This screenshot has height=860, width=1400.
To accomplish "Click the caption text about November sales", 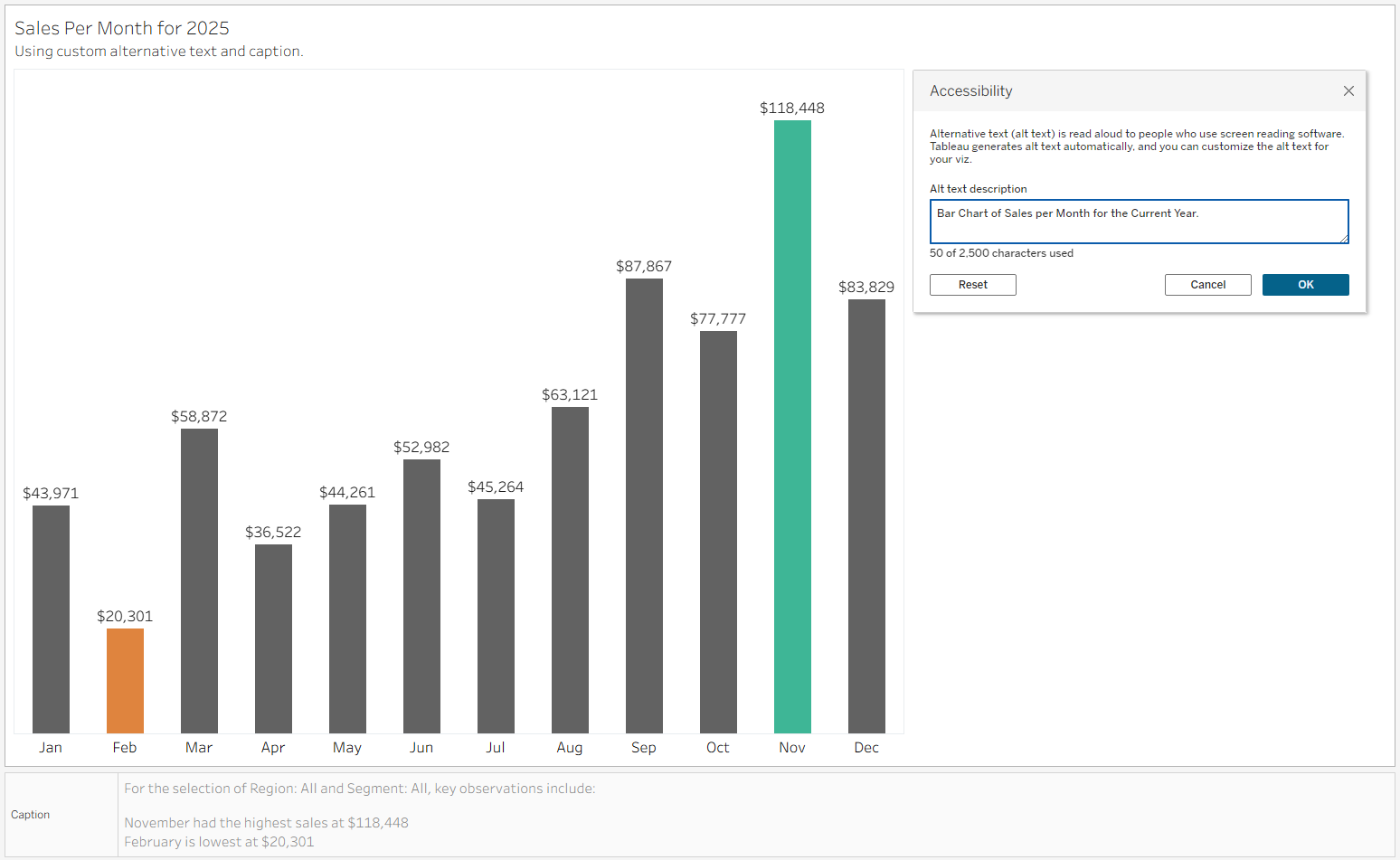I will 266,823.
